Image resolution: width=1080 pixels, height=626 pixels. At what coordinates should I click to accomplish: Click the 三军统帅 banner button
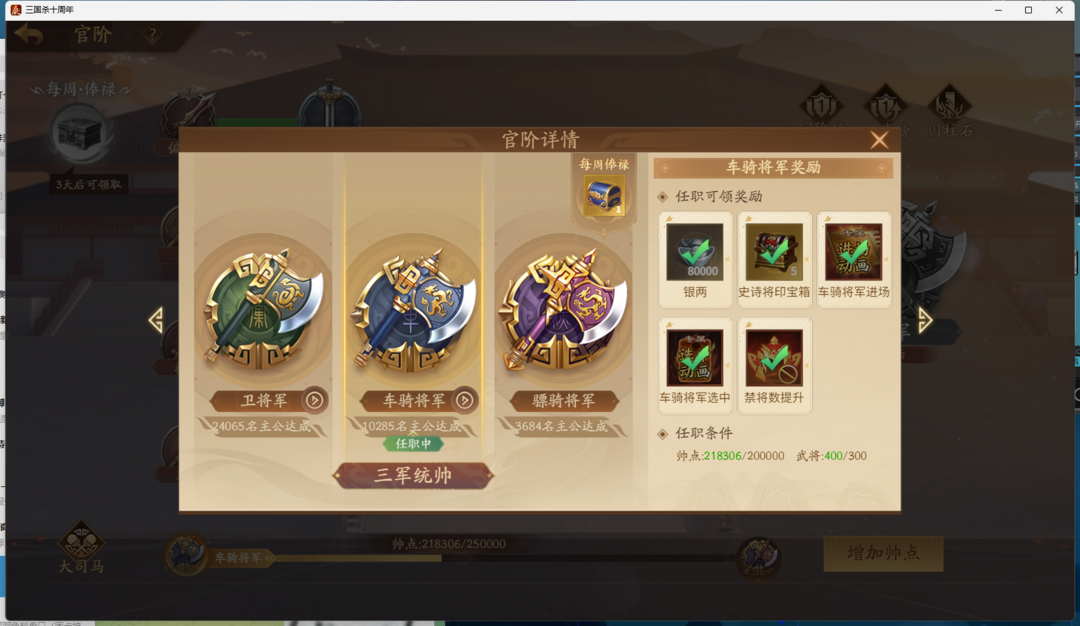click(x=413, y=475)
